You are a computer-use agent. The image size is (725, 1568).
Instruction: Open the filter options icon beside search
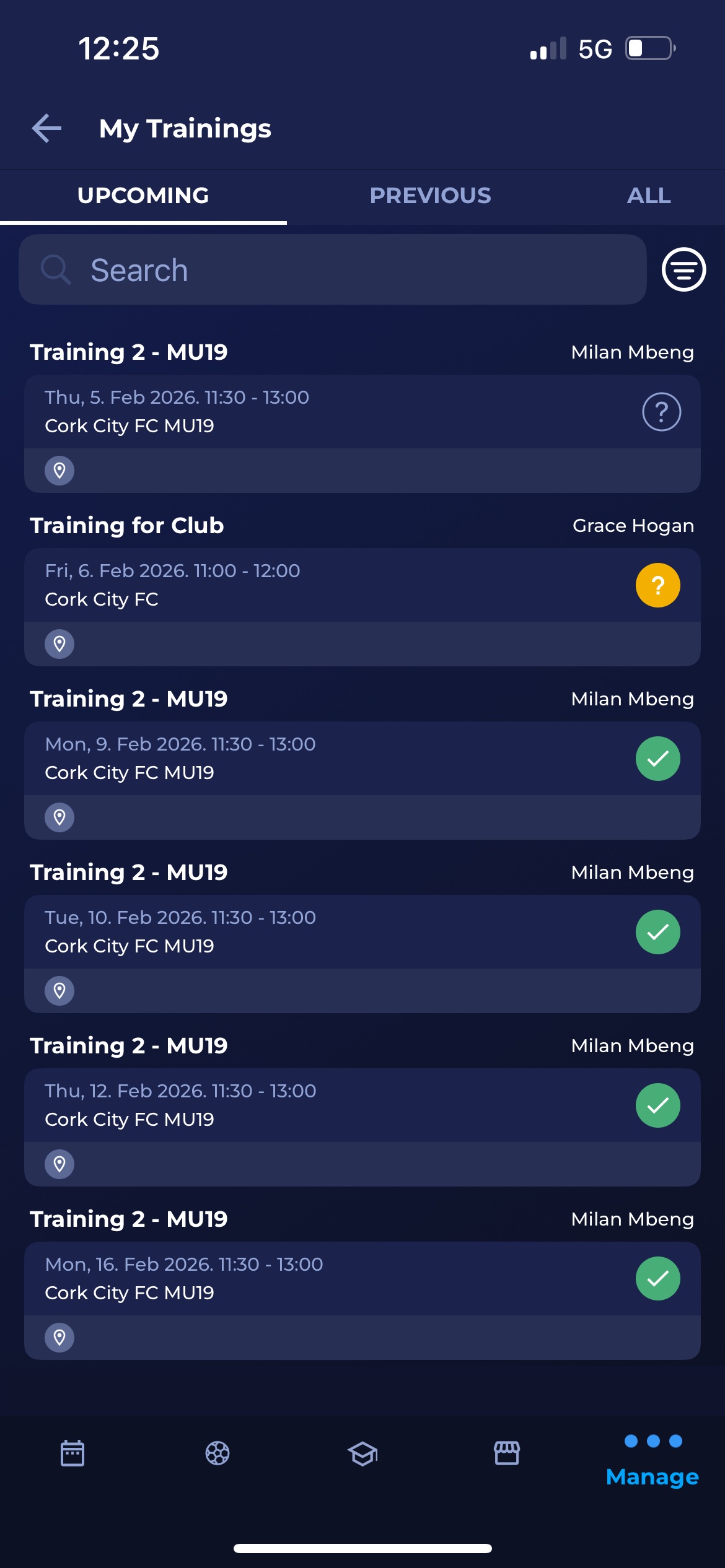tap(683, 269)
